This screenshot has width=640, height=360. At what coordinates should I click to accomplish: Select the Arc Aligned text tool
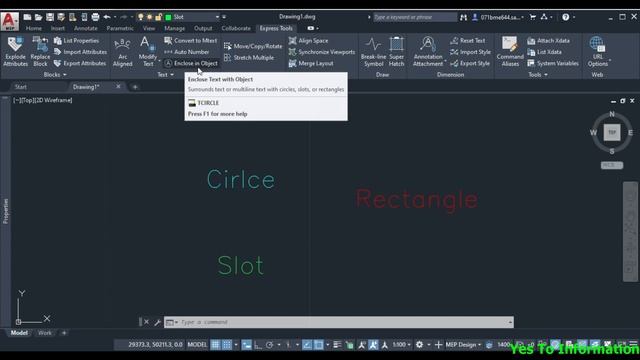click(122, 51)
